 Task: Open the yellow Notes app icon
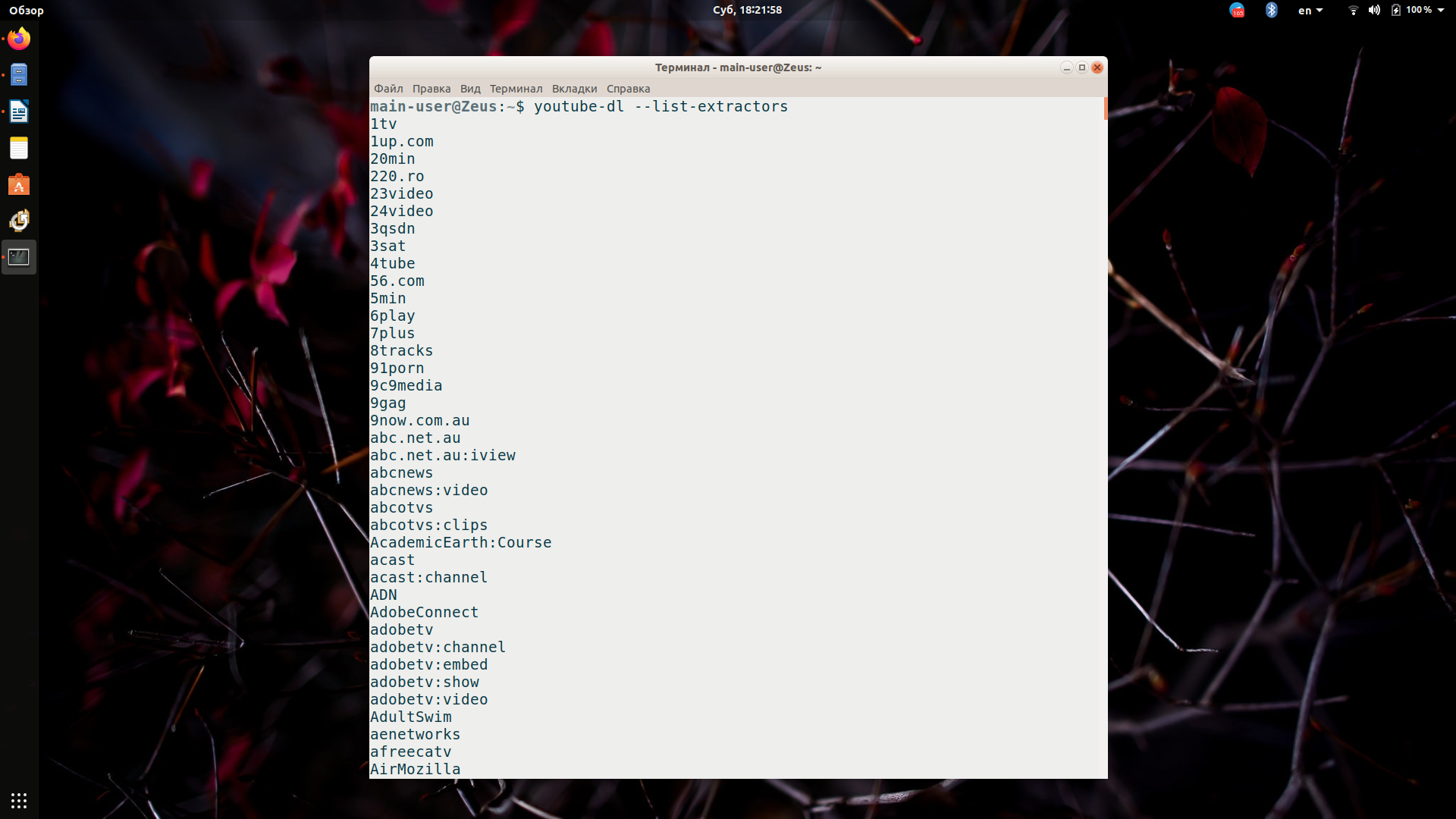[x=19, y=148]
